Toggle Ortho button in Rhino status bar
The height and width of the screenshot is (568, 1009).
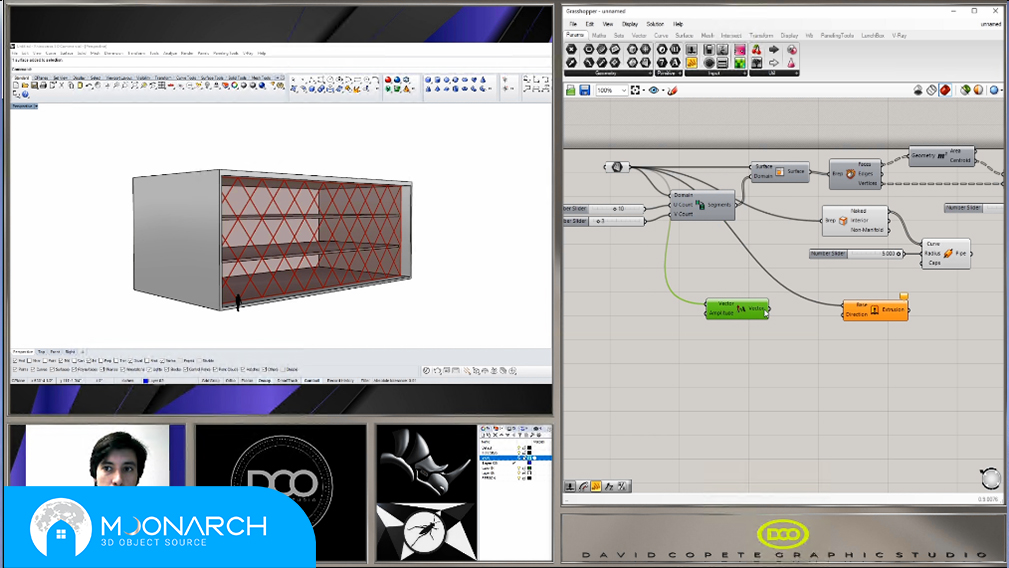point(230,380)
